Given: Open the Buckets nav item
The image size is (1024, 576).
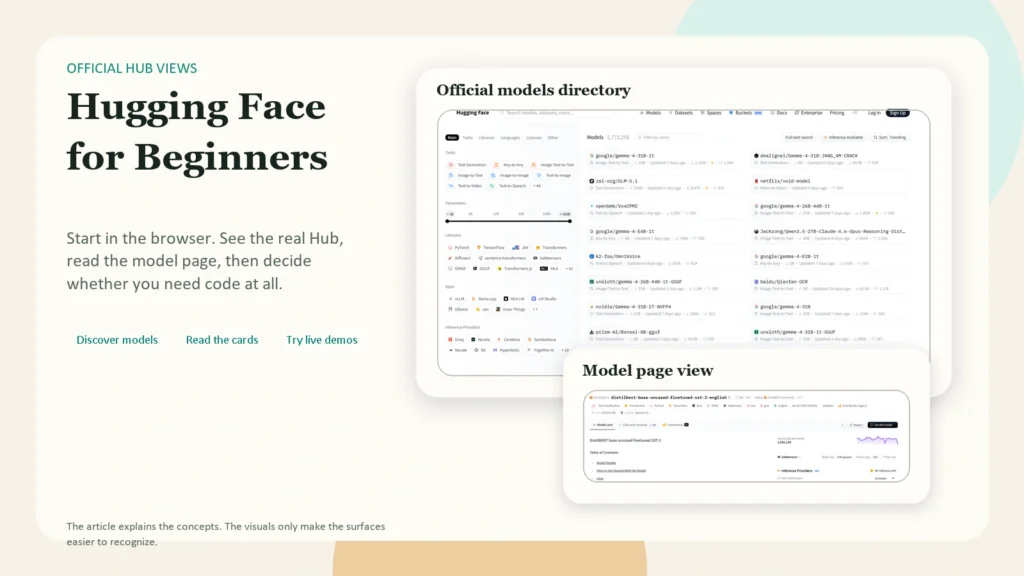Looking at the screenshot, I should [x=744, y=113].
